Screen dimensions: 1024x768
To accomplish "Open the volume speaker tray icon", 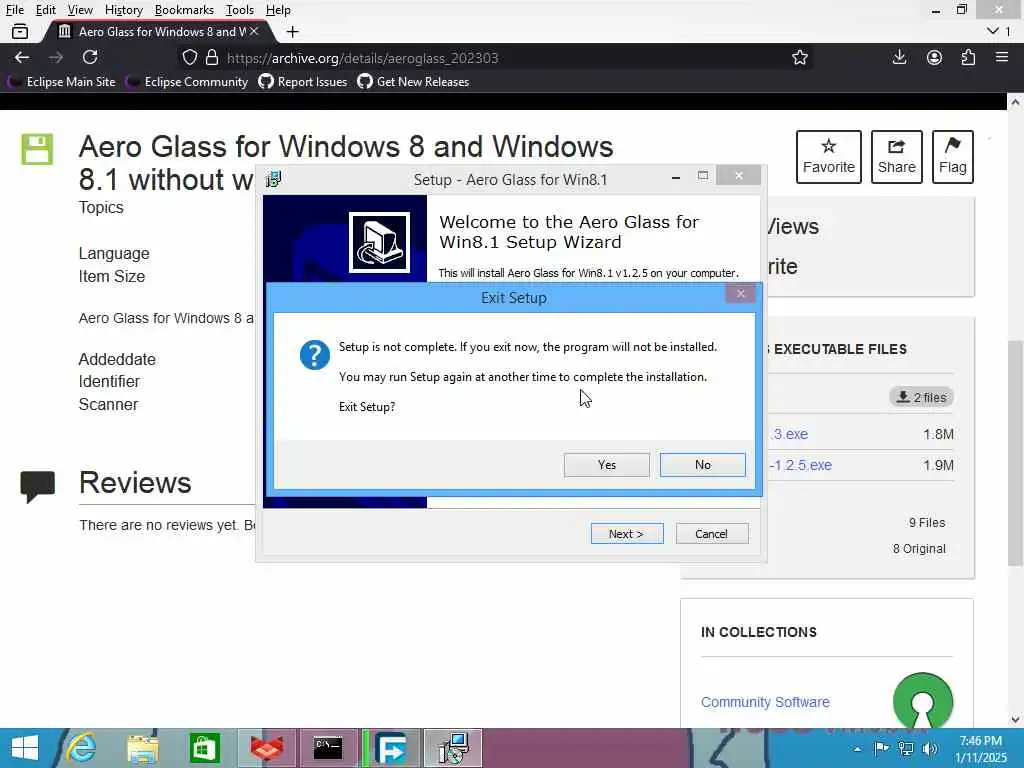I will (x=930, y=748).
